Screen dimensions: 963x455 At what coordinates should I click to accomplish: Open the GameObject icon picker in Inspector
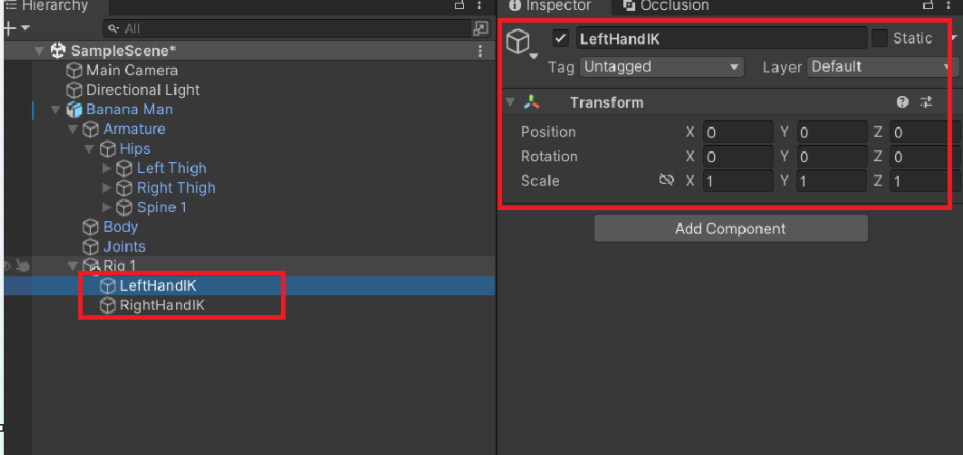click(521, 42)
